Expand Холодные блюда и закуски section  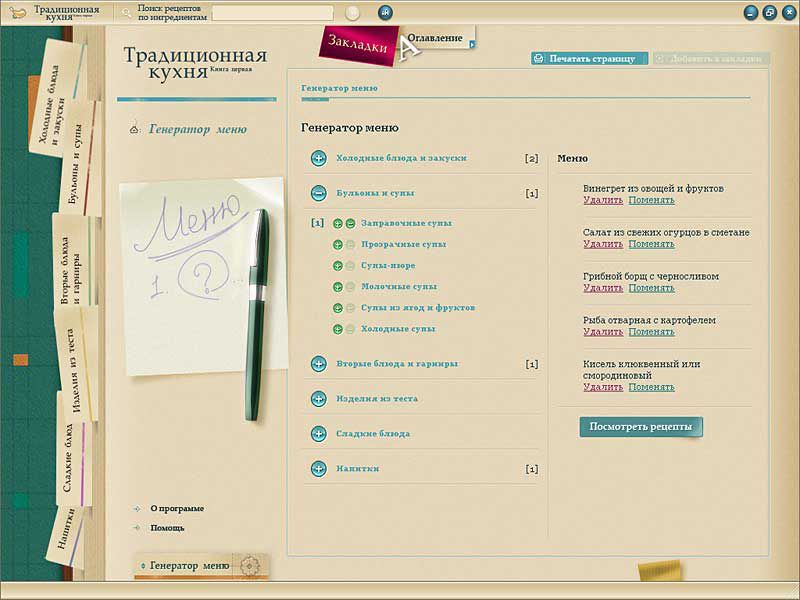319,158
